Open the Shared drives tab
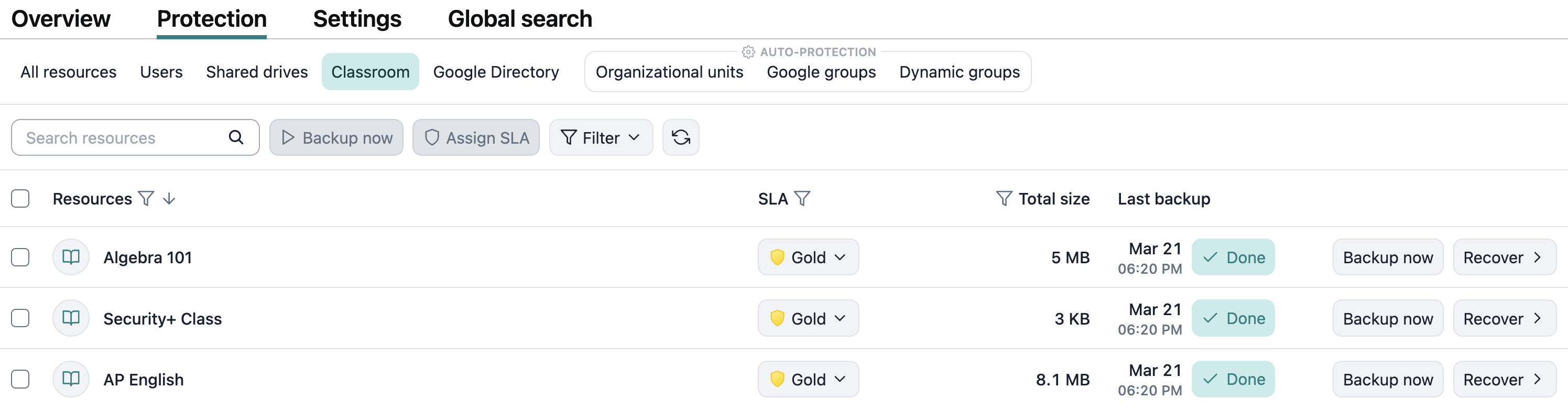 coord(257,72)
